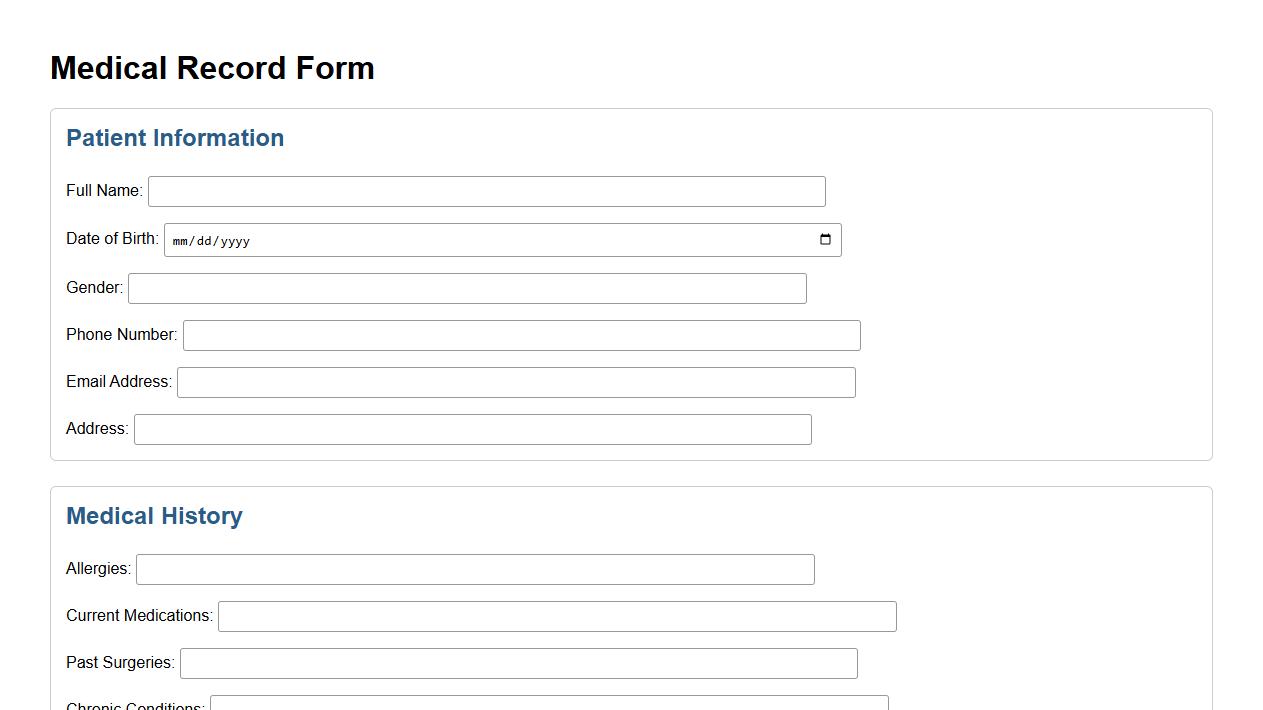This screenshot has height=710, width=1263.
Task: Click the Gender label text
Action: coord(93,287)
